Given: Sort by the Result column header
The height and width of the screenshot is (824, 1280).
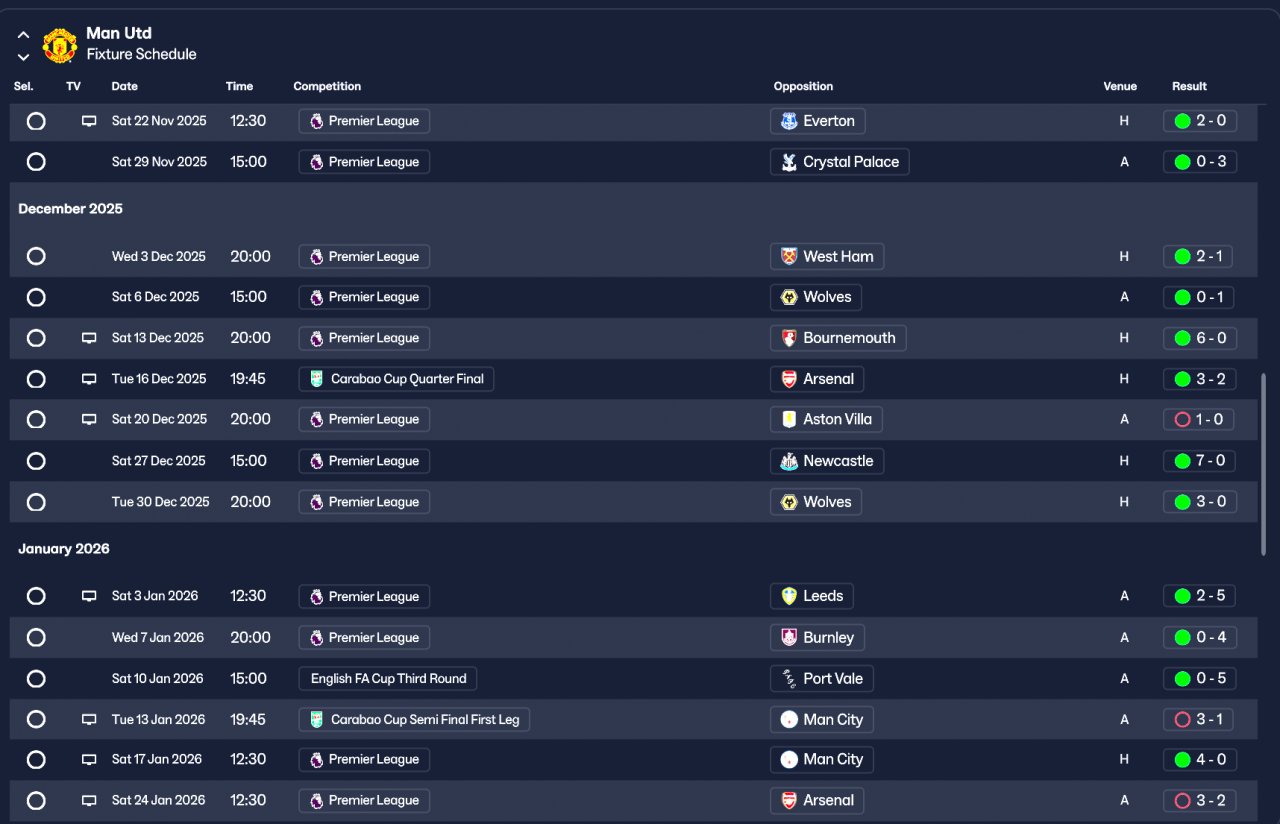Looking at the screenshot, I should pos(1189,86).
